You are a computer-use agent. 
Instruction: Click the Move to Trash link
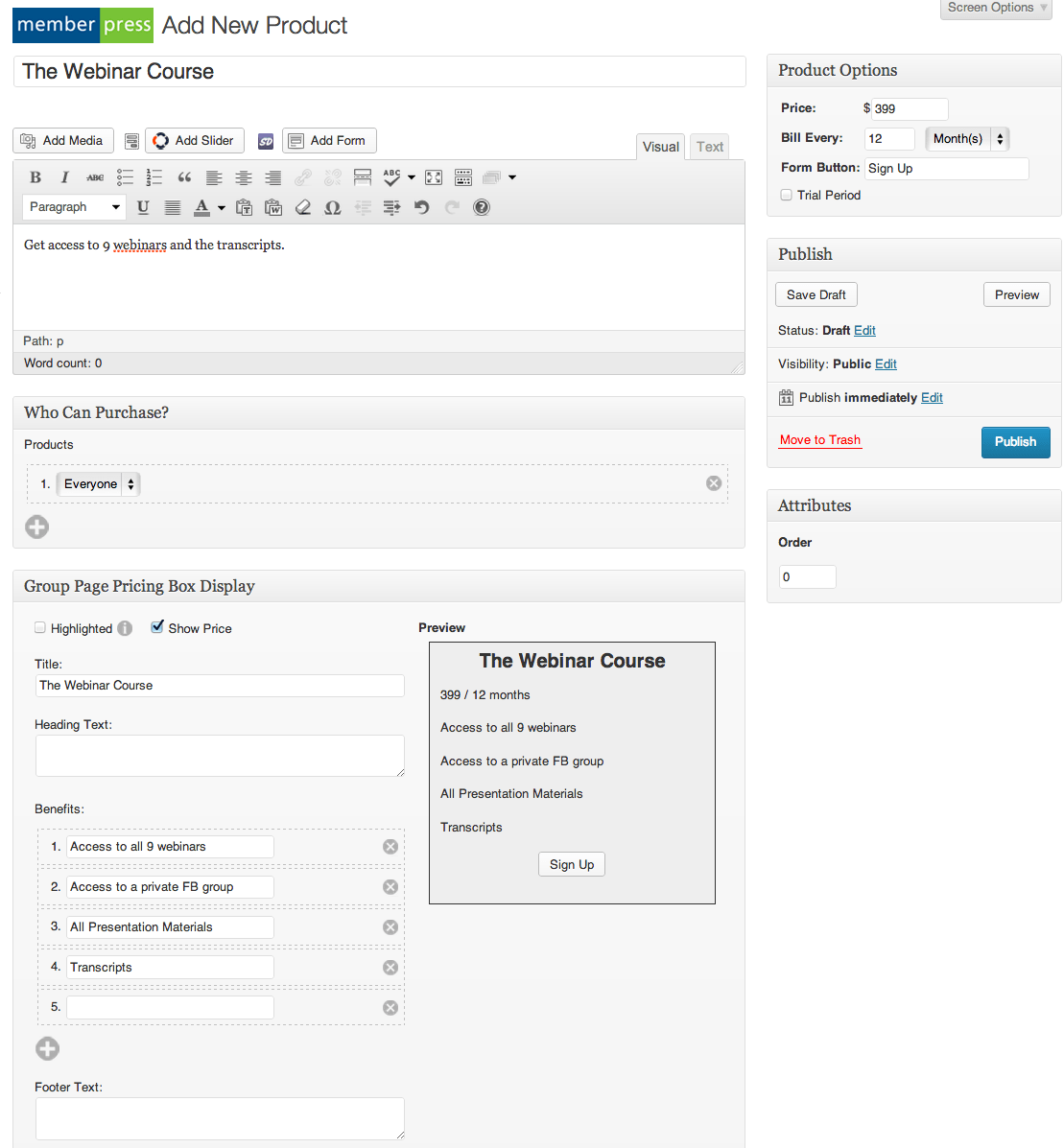tap(820, 440)
